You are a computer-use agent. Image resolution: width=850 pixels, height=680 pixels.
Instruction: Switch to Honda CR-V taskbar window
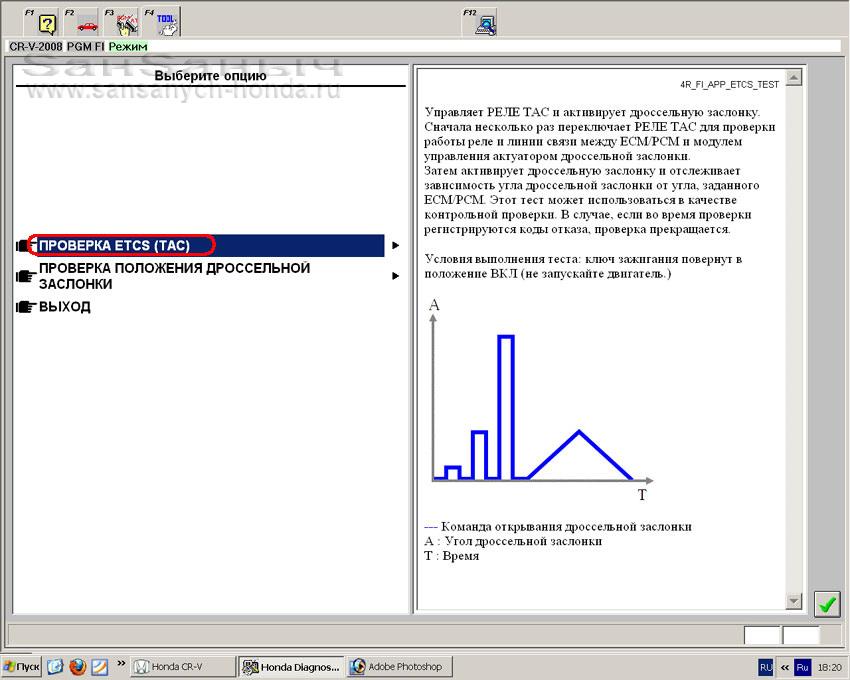point(183,666)
